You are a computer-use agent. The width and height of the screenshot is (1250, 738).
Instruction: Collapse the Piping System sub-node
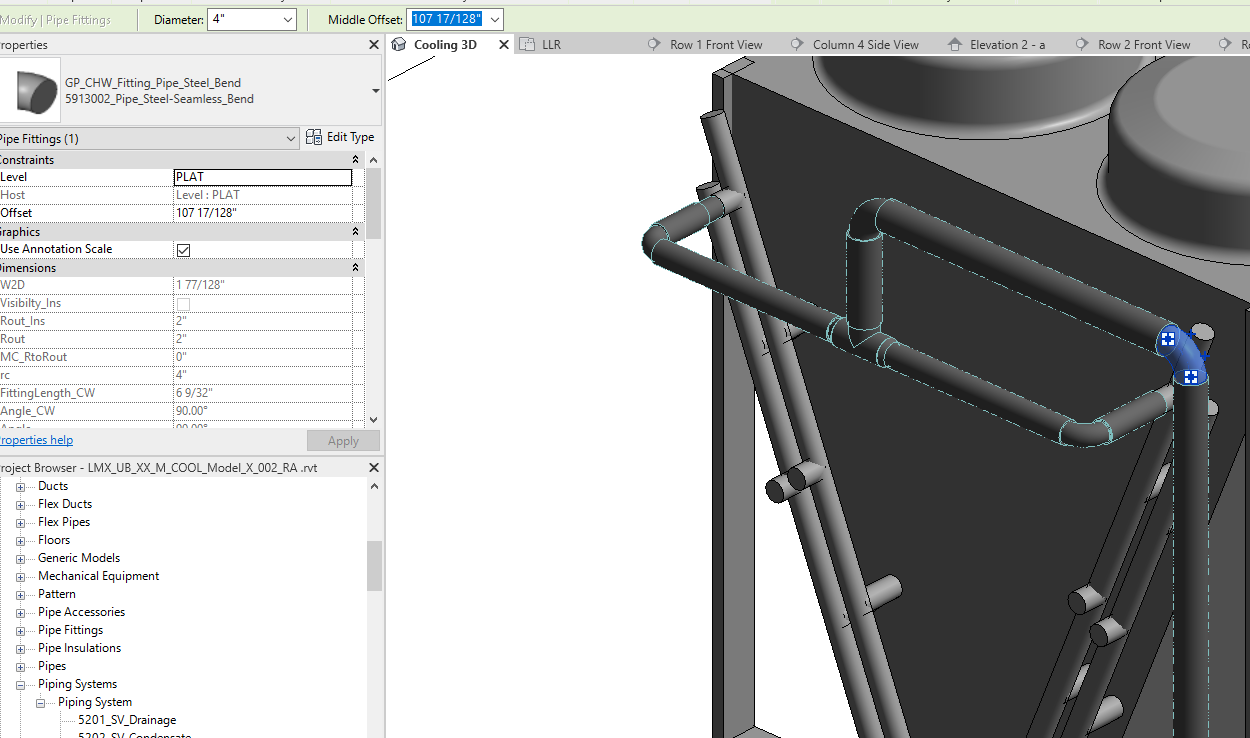tap(40, 702)
